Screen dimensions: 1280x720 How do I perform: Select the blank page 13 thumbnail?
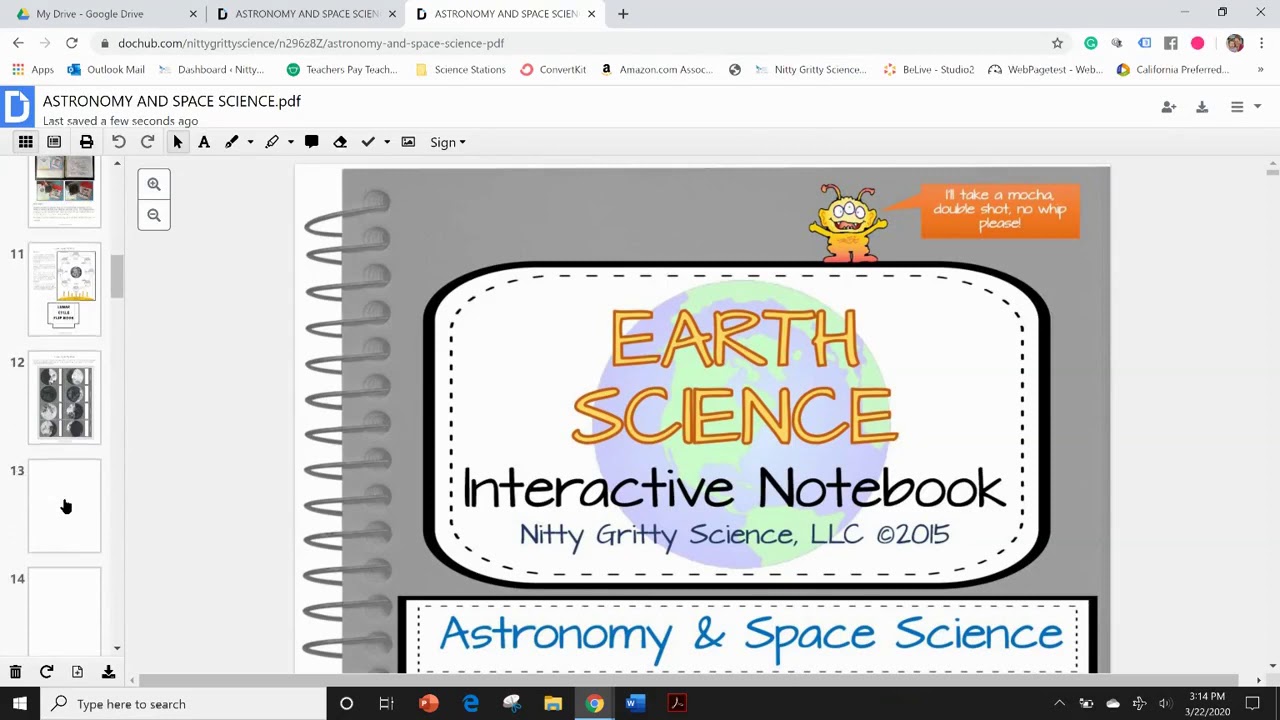(x=65, y=506)
